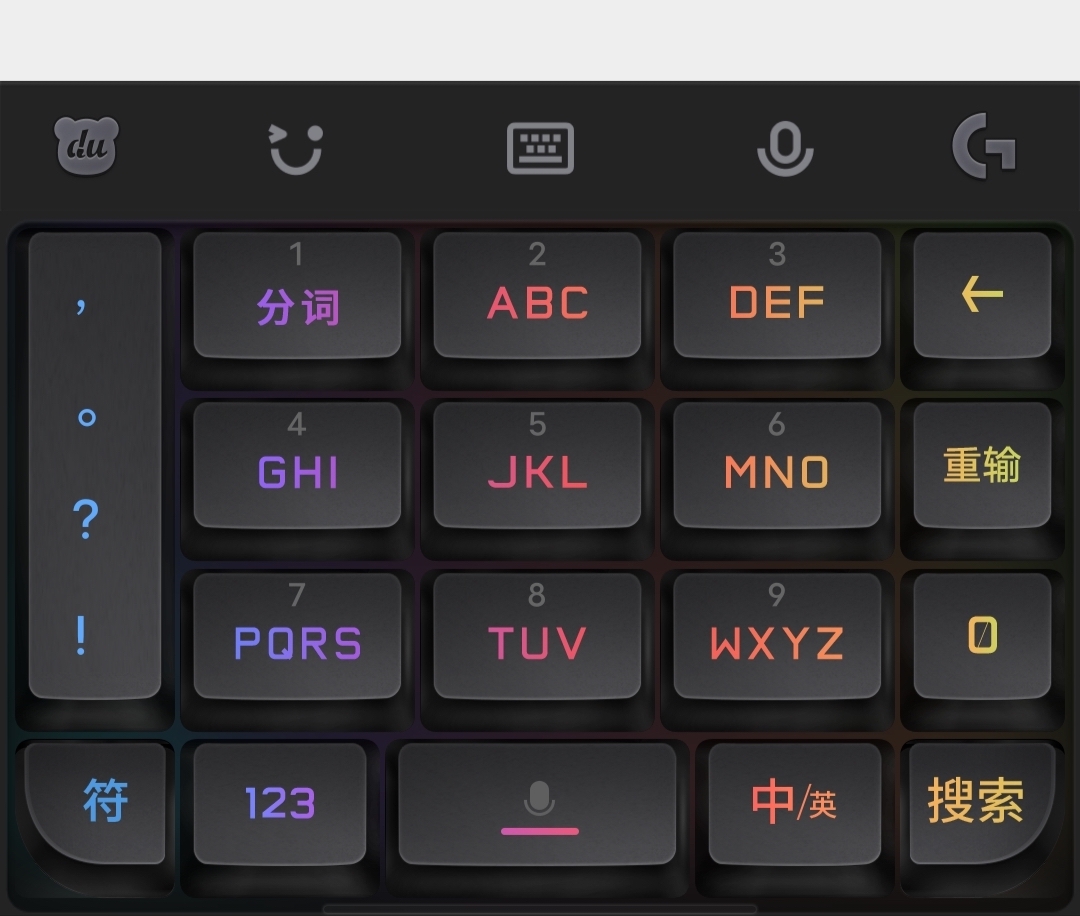This screenshot has height=916, width=1080.
Task: Tap the Logitech G logo icon
Action: click(984, 146)
